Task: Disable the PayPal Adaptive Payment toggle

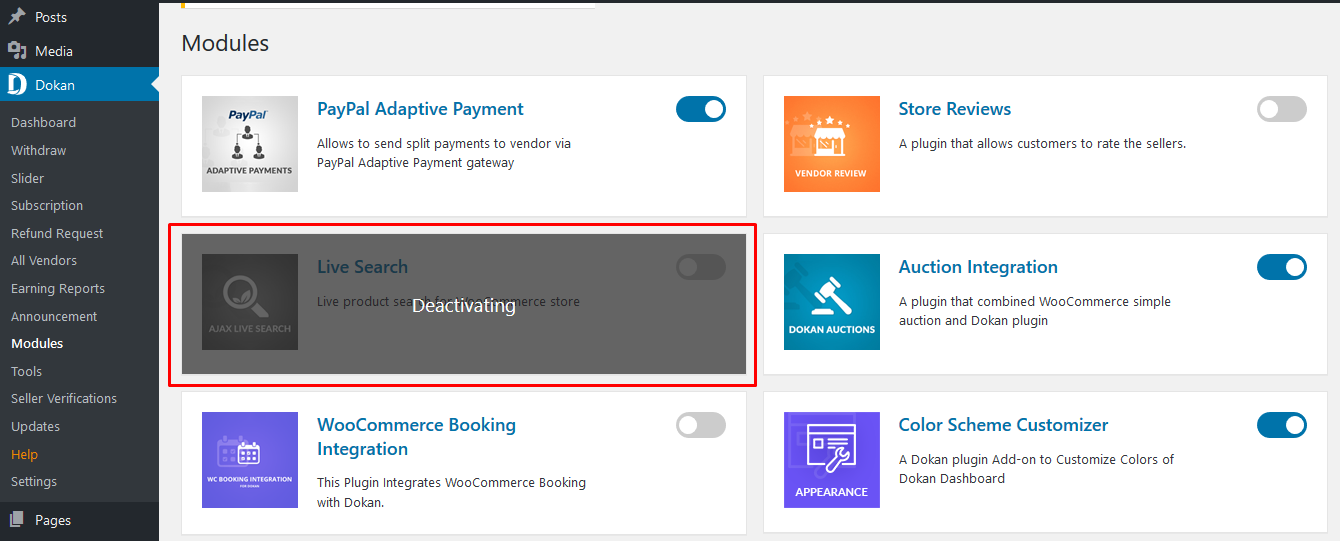Action: tap(701, 109)
